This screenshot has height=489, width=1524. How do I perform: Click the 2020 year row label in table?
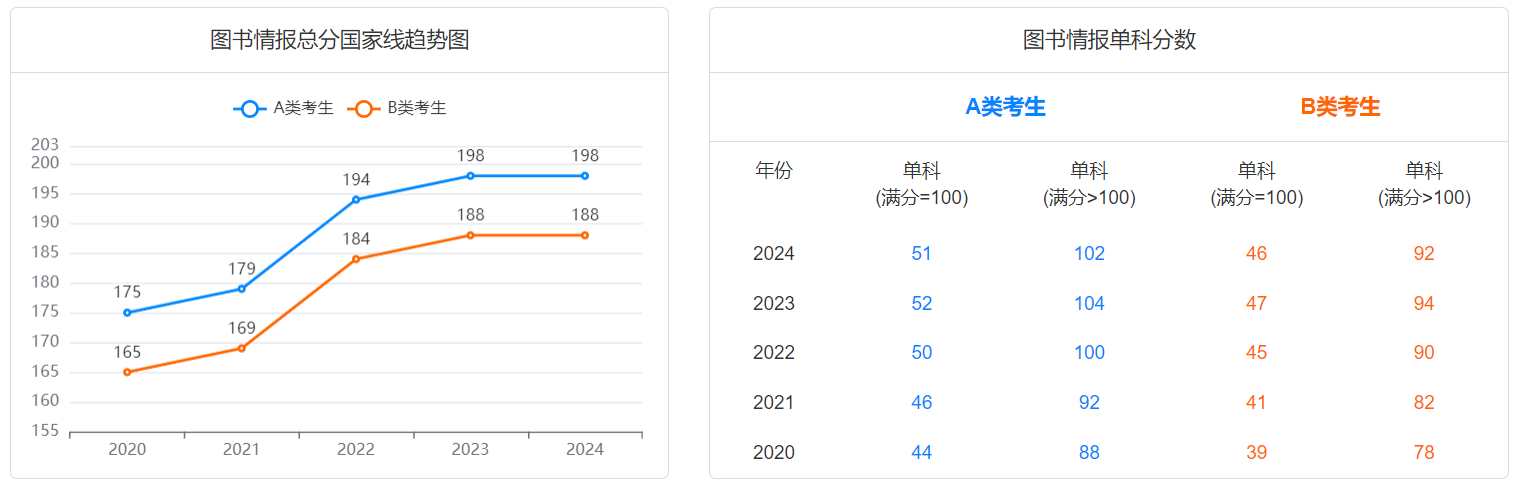773,453
